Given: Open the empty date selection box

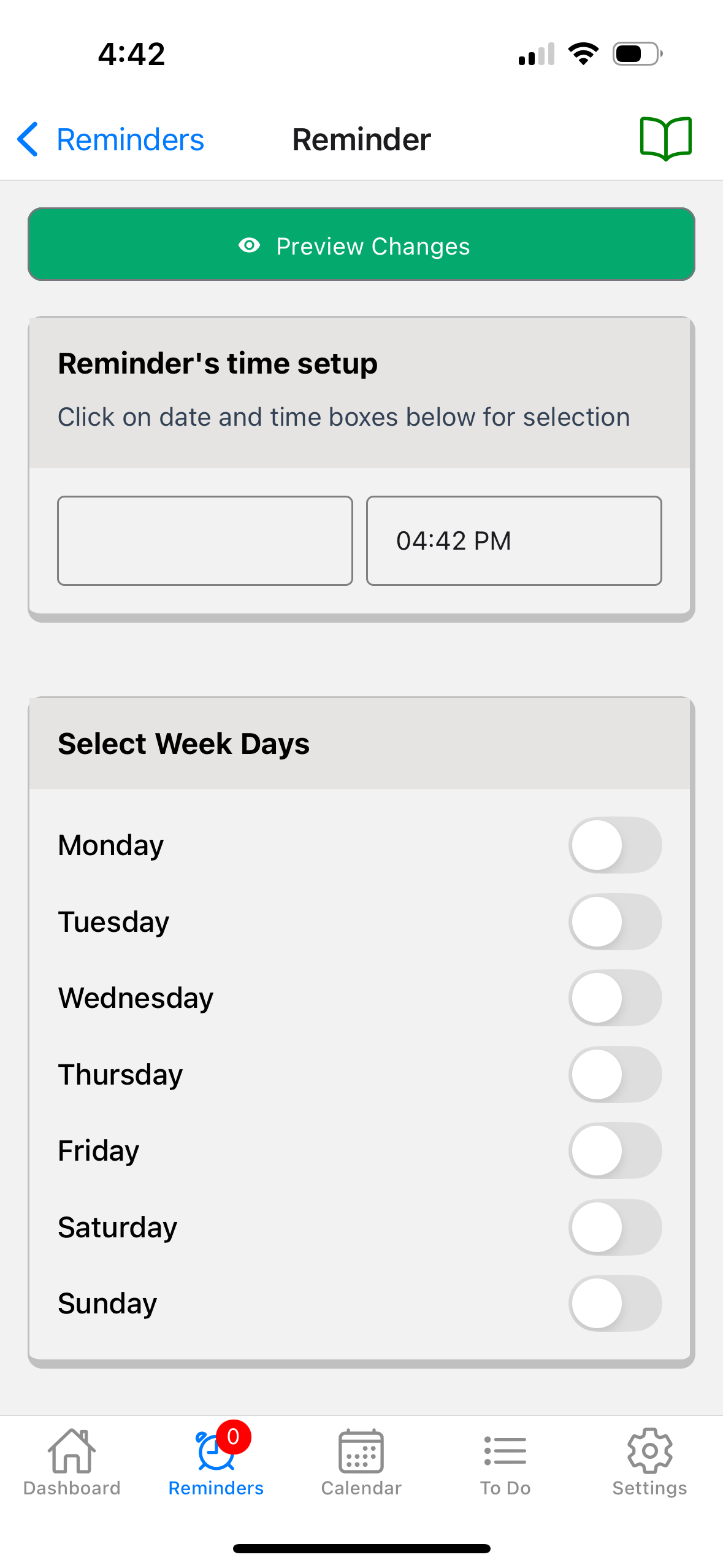Looking at the screenshot, I should 205,540.
